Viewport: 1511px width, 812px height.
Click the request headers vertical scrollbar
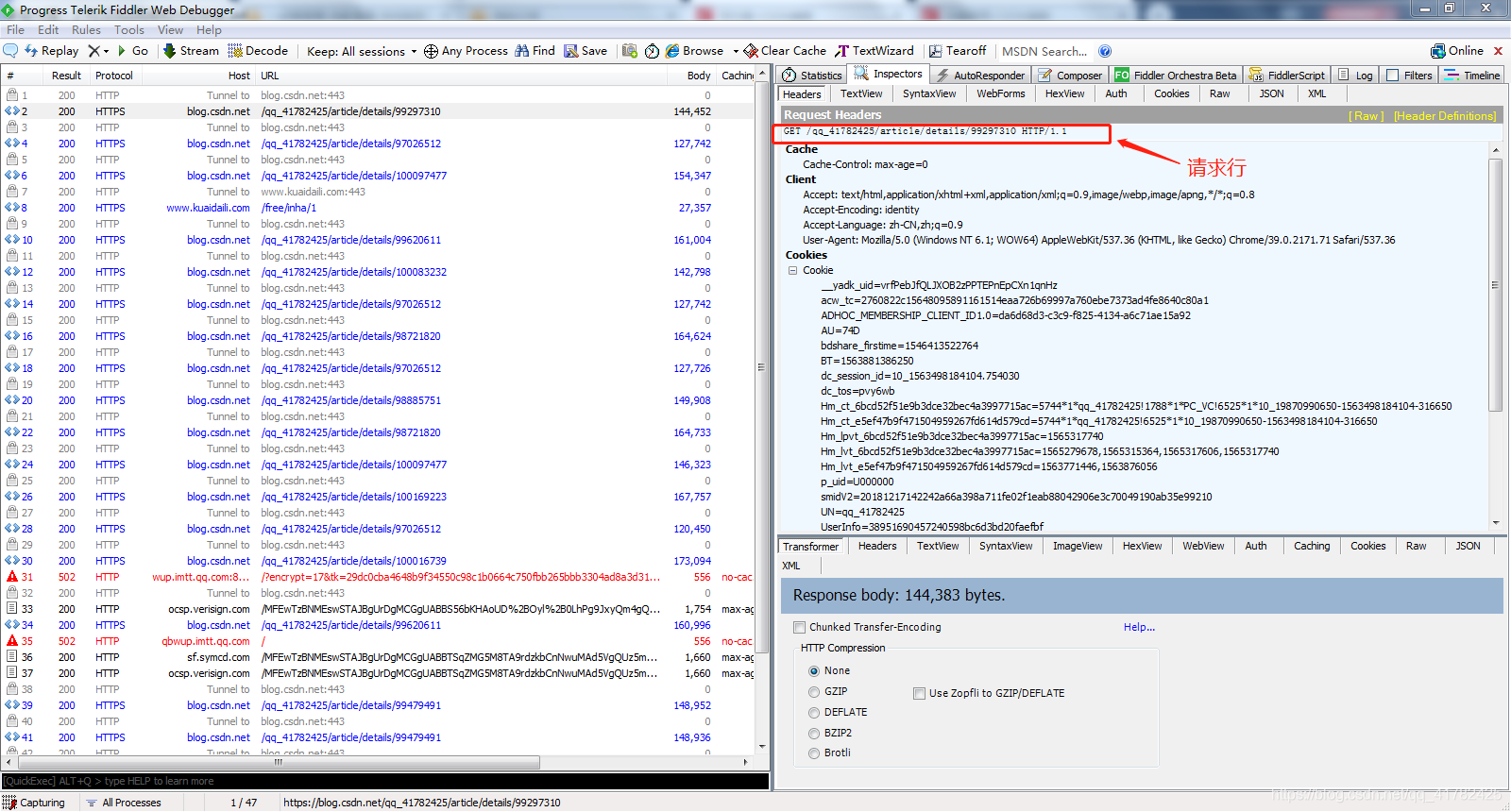point(1495,285)
